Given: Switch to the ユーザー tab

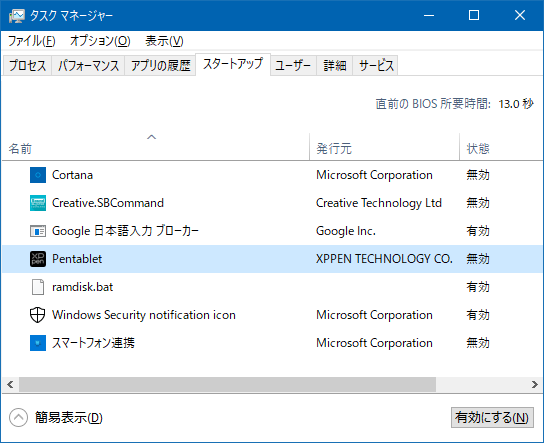Looking at the screenshot, I should (293, 65).
